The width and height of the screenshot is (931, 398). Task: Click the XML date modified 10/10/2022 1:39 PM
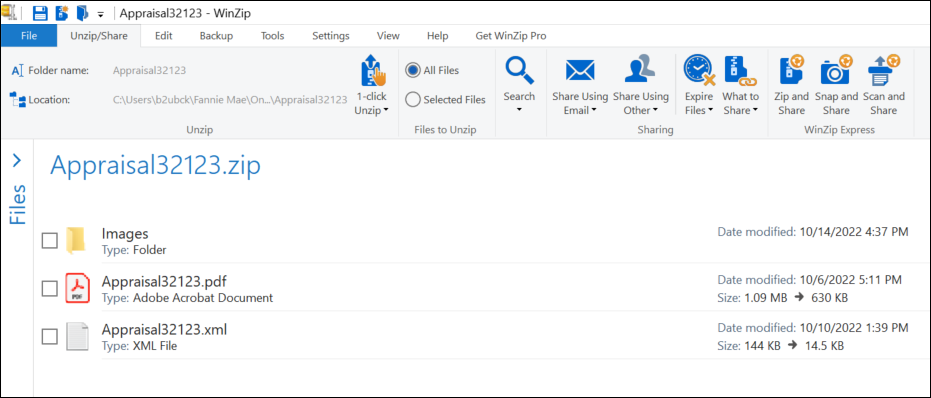[813, 327]
